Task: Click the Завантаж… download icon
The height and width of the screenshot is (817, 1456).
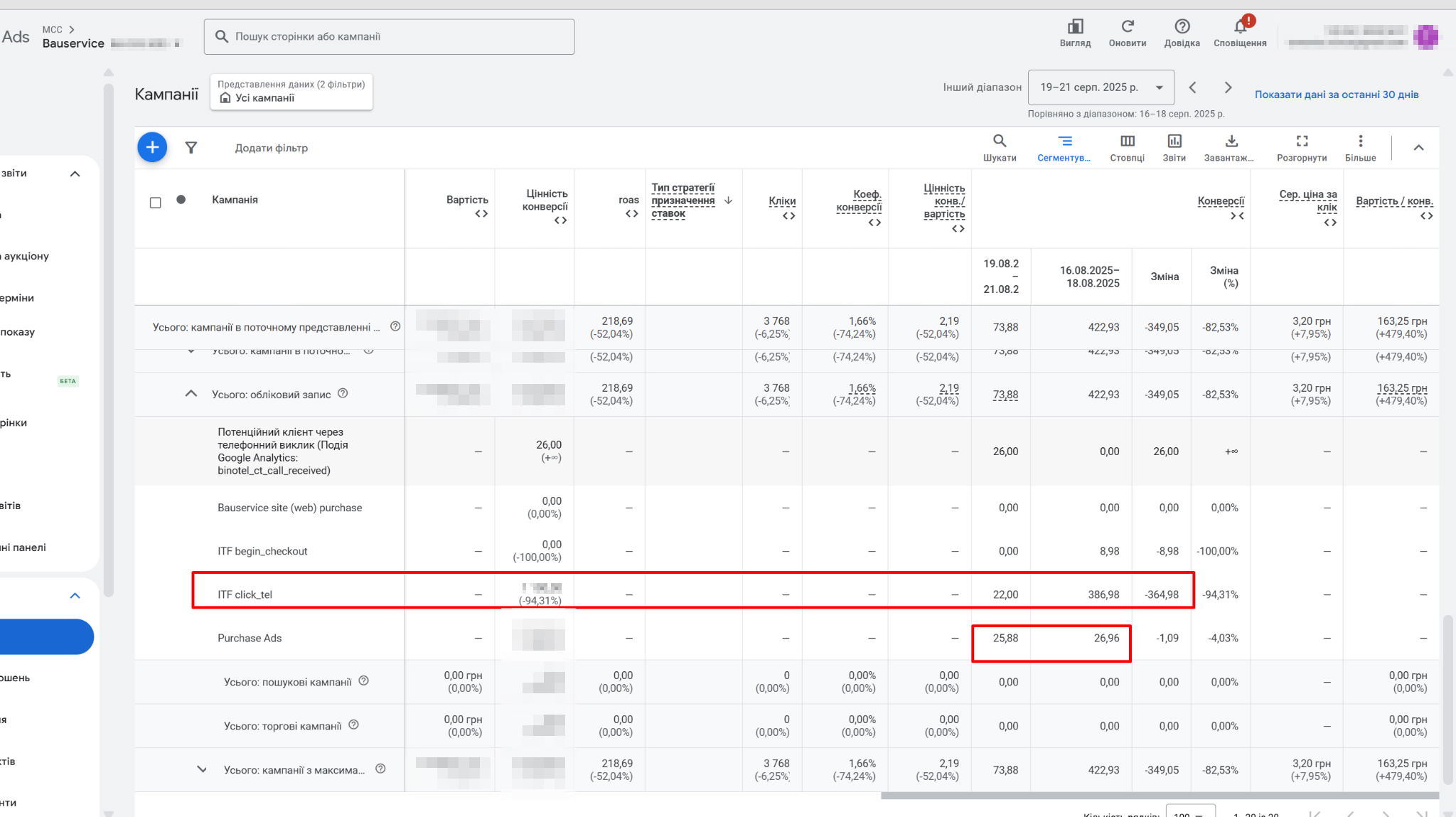Action: pyautogui.click(x=1231, y=141)
